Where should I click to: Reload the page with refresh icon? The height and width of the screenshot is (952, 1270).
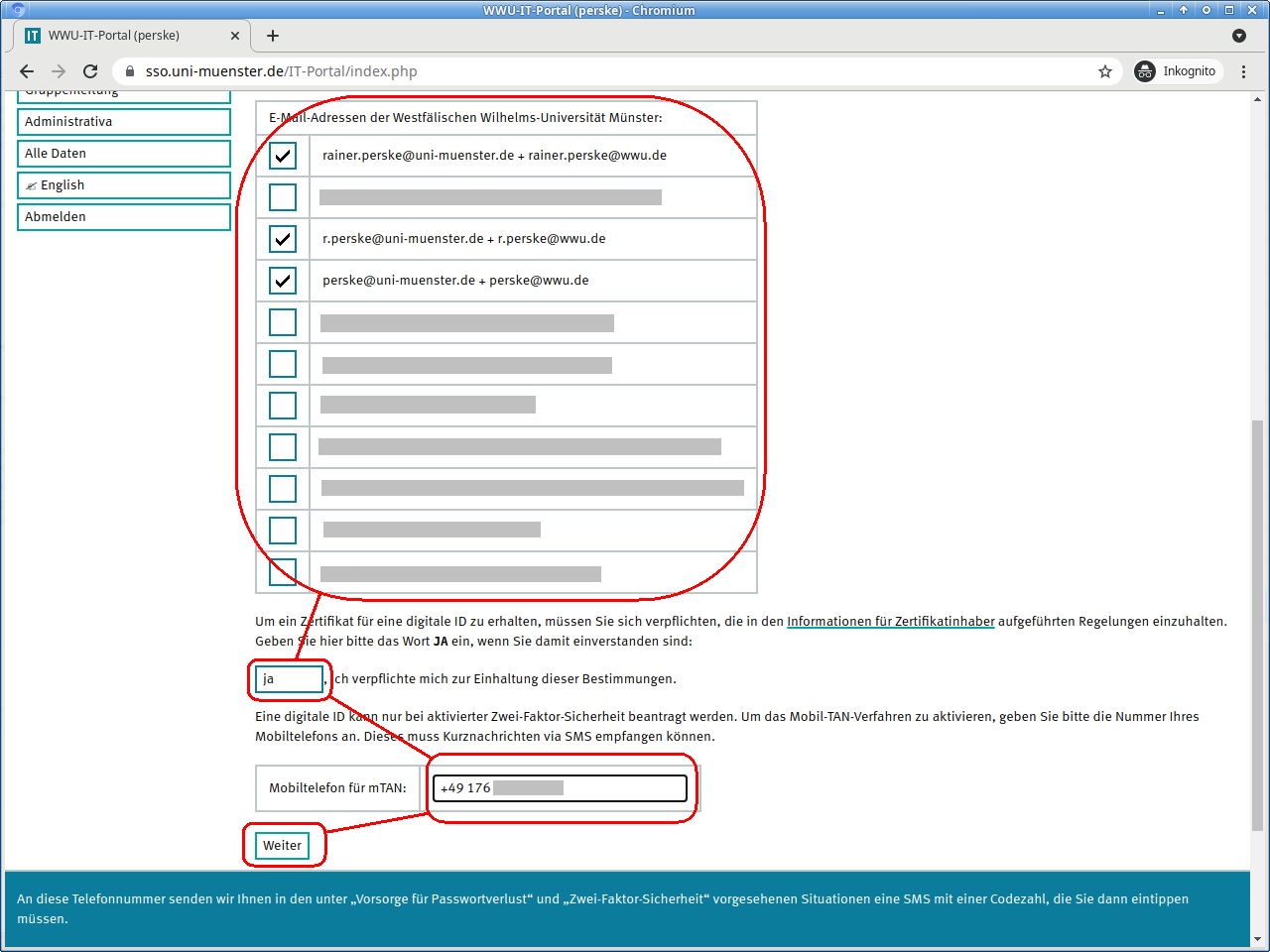90,71
